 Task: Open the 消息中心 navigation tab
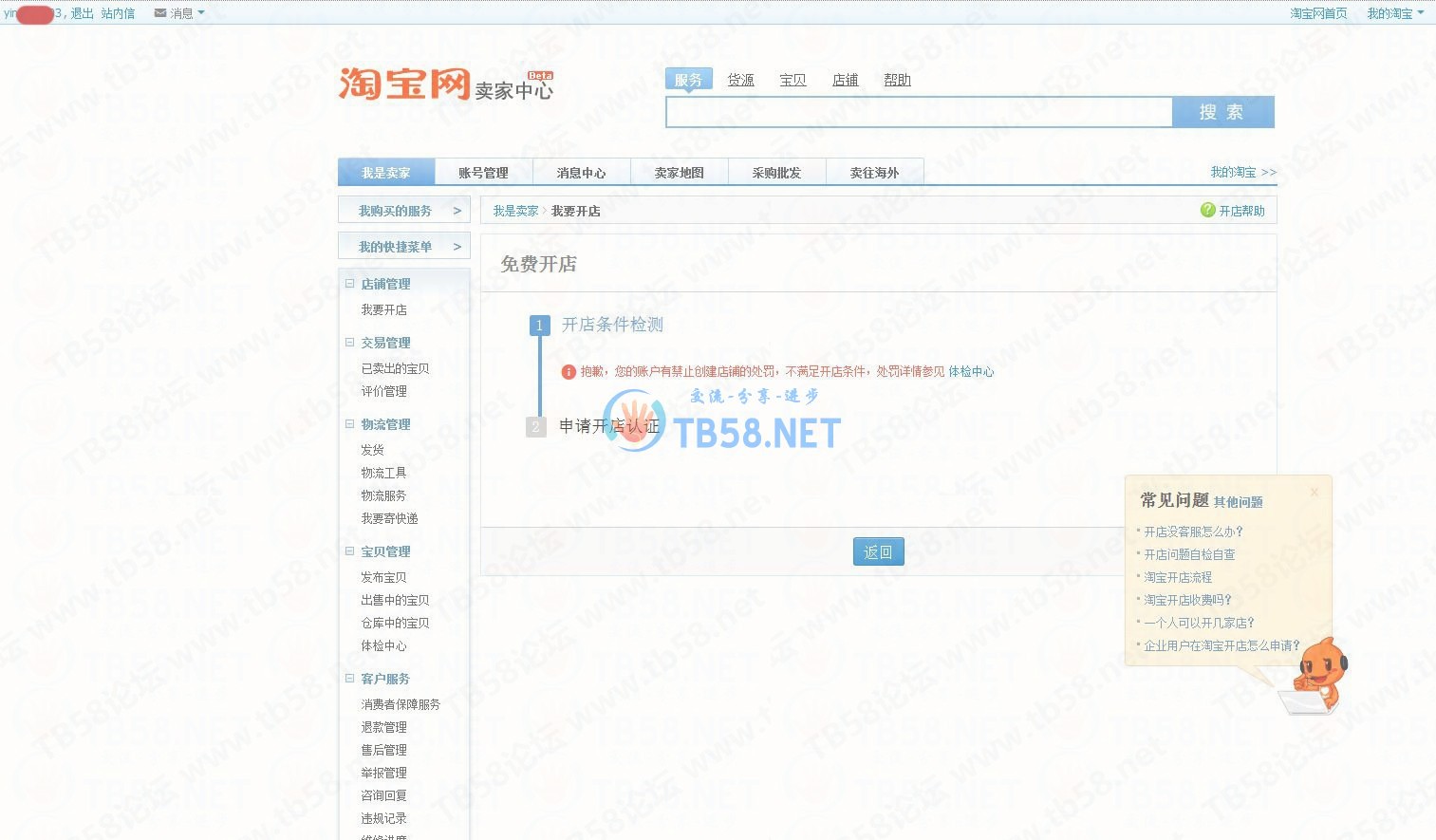(582, 172)
